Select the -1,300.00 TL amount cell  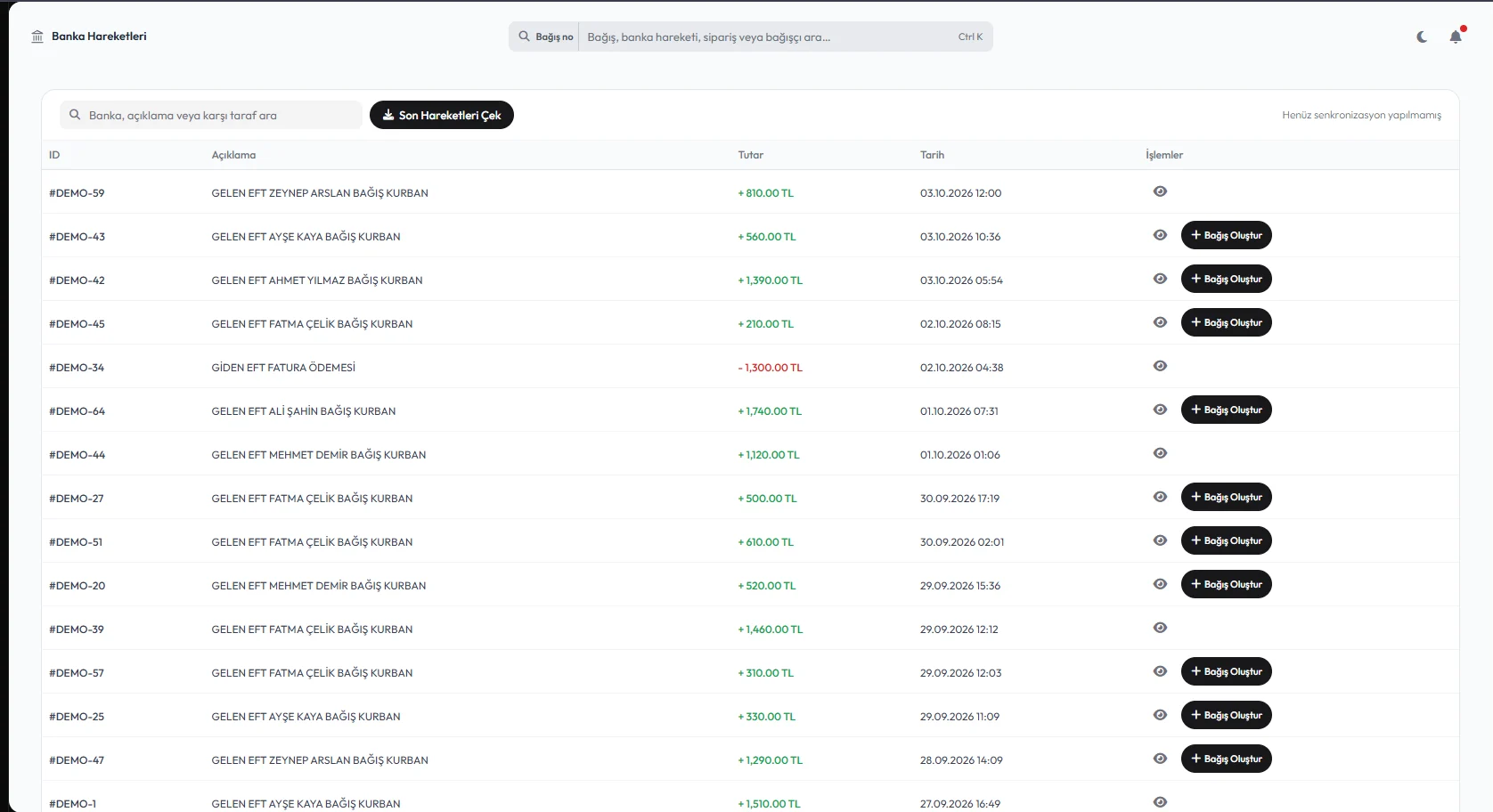pos(771,368)
